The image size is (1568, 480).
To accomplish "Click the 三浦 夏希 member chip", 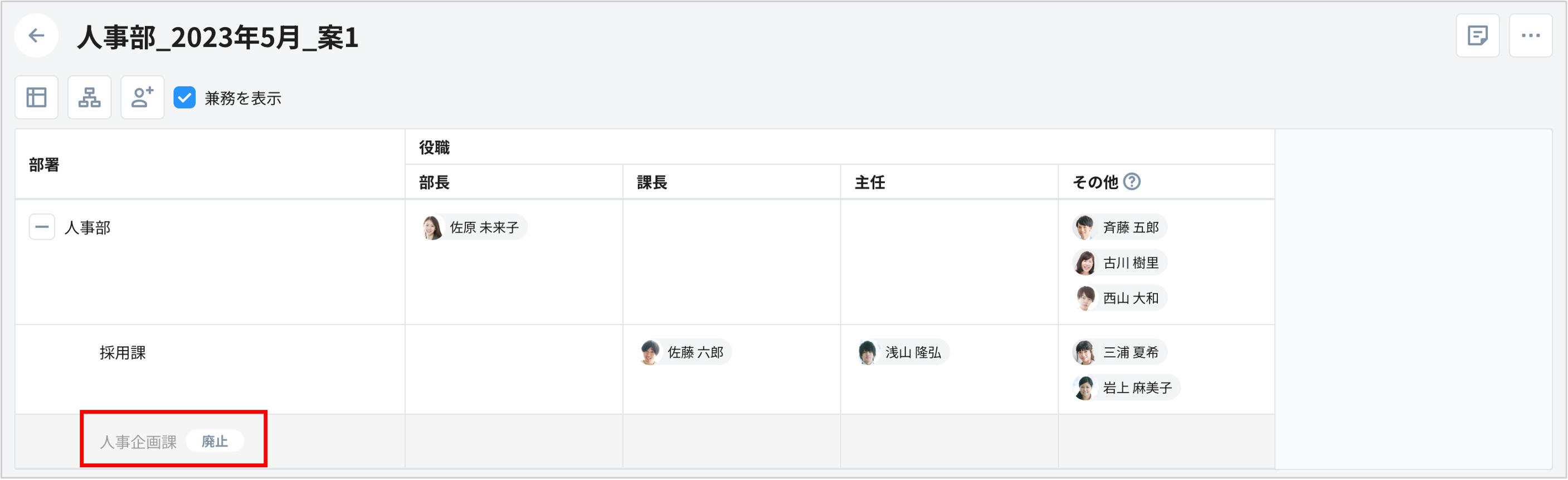I will coord(1119,352).
